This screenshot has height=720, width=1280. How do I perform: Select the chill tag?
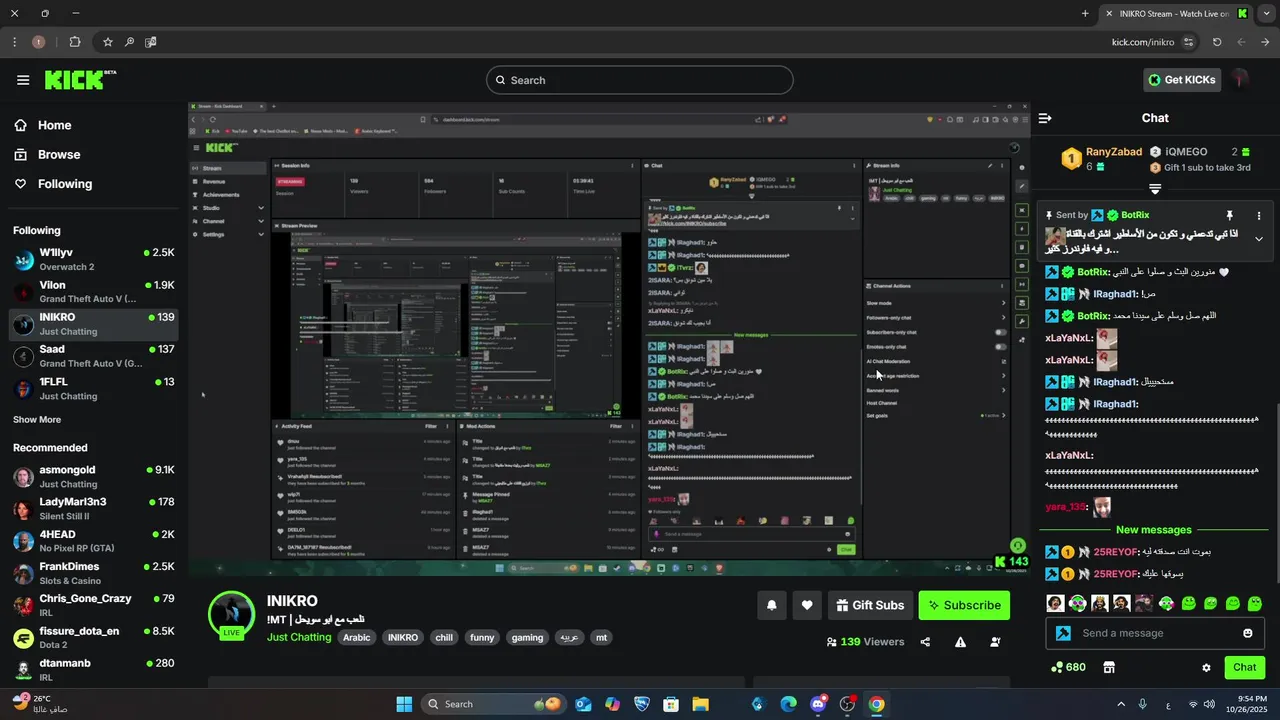pos(444,637)
